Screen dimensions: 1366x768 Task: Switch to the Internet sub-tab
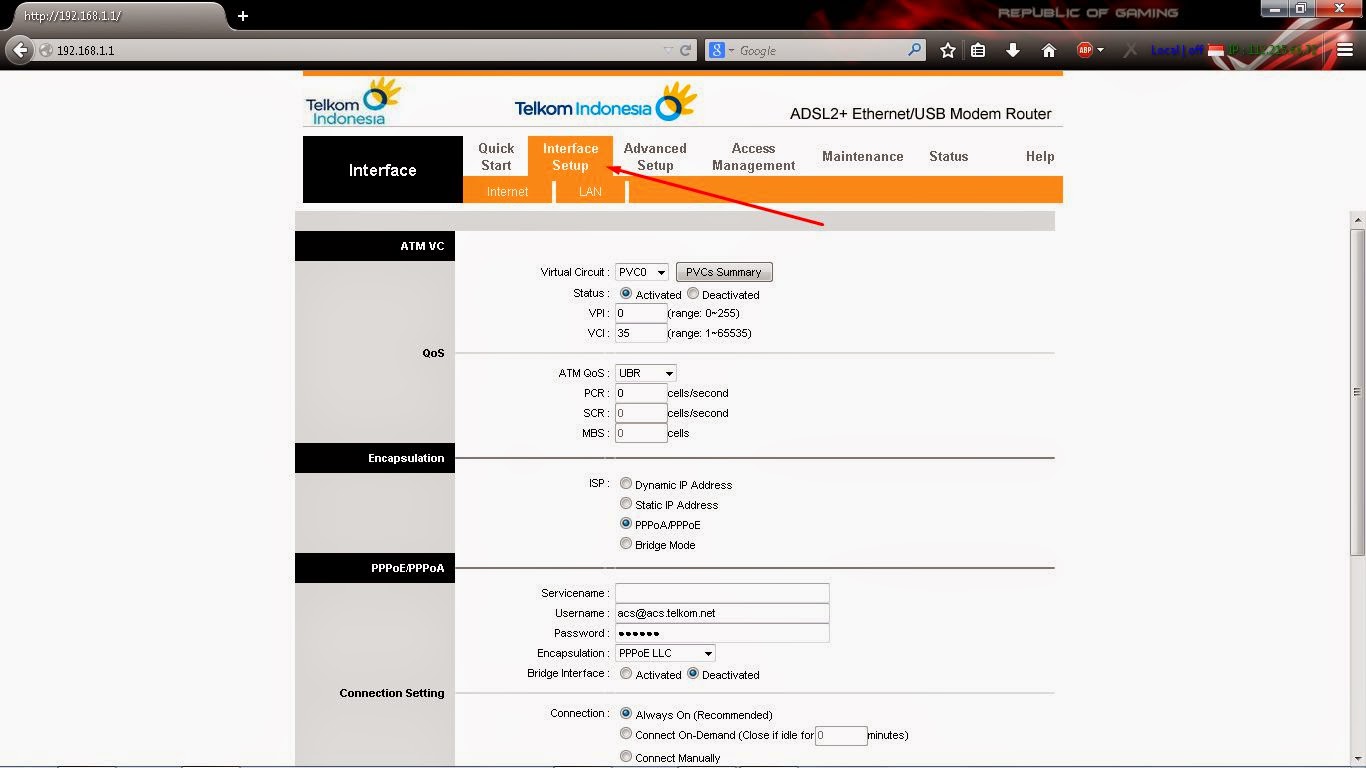coord(507,191)
